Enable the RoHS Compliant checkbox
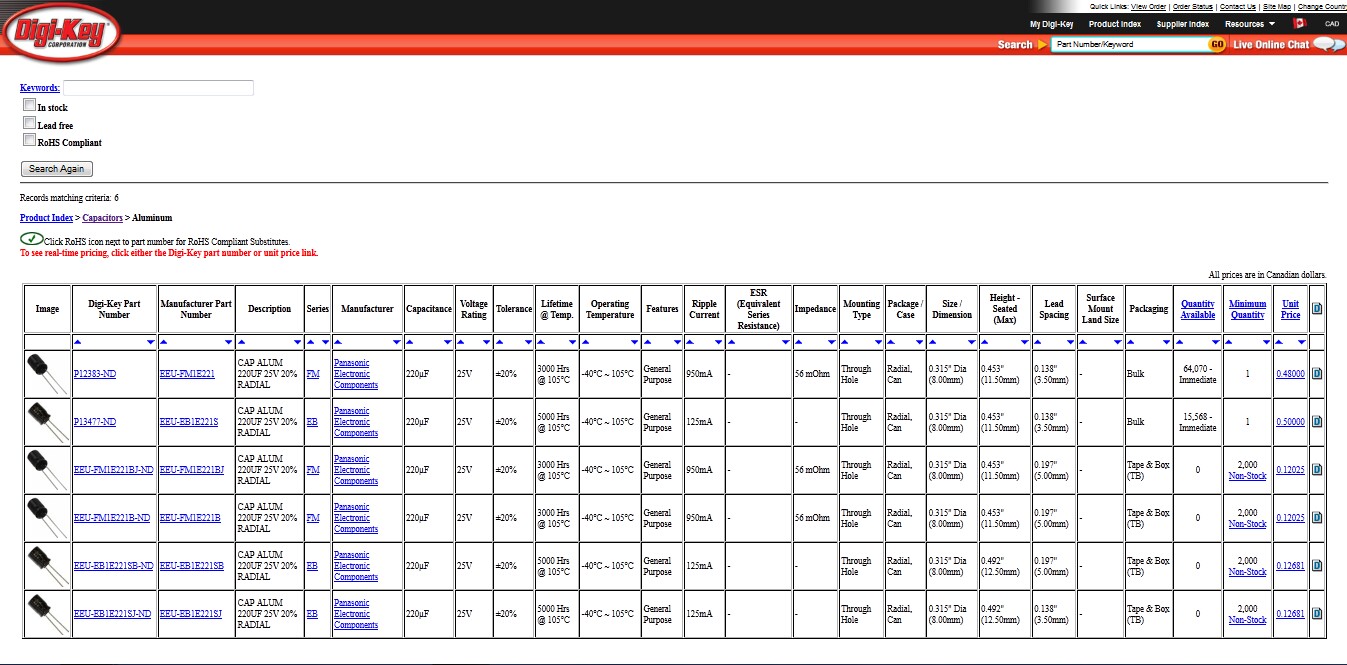The width and height of the screenshot is (1347, 665). [x=29, y=140]
